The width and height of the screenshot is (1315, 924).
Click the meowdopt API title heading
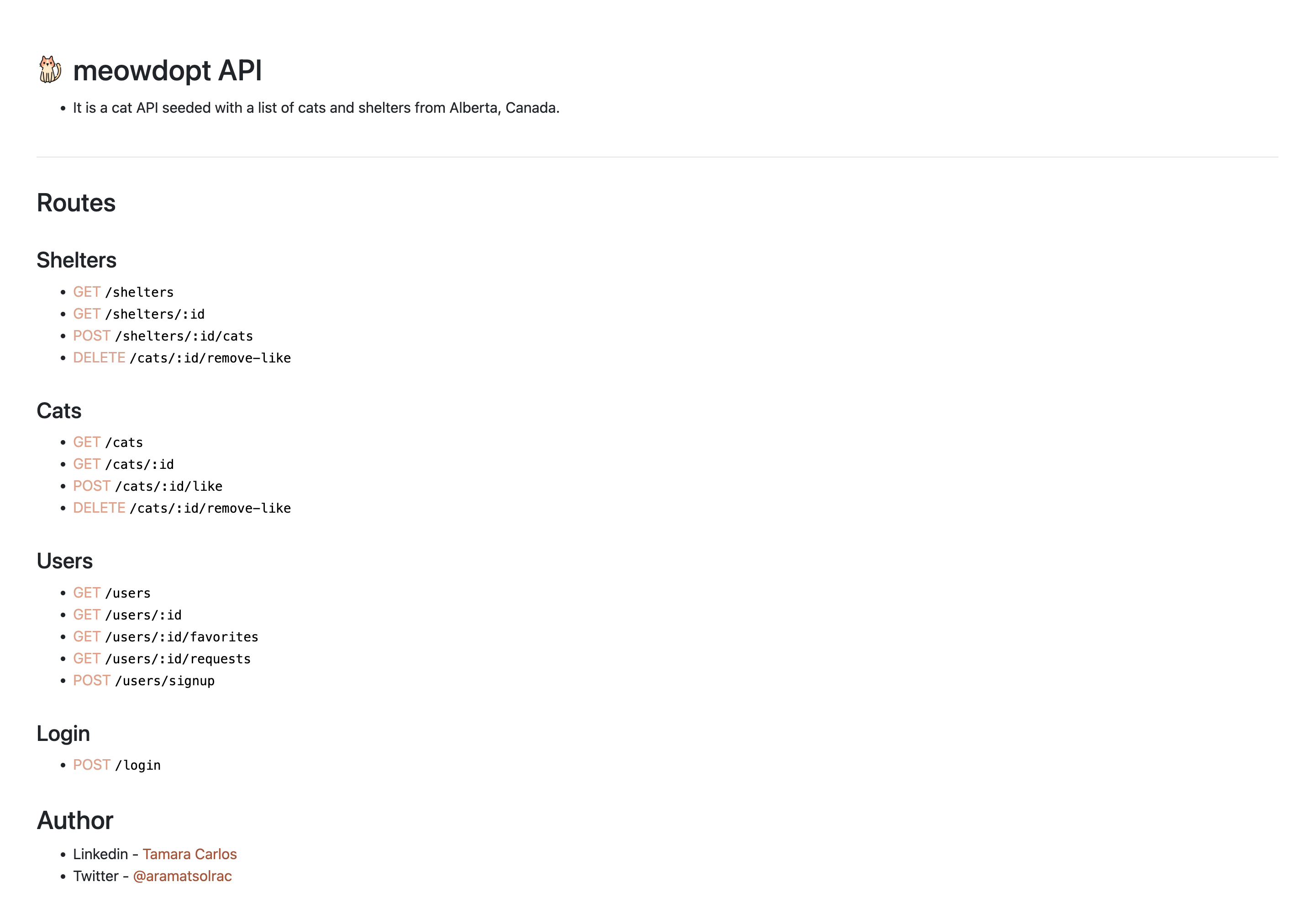click(x=167, y=71)
